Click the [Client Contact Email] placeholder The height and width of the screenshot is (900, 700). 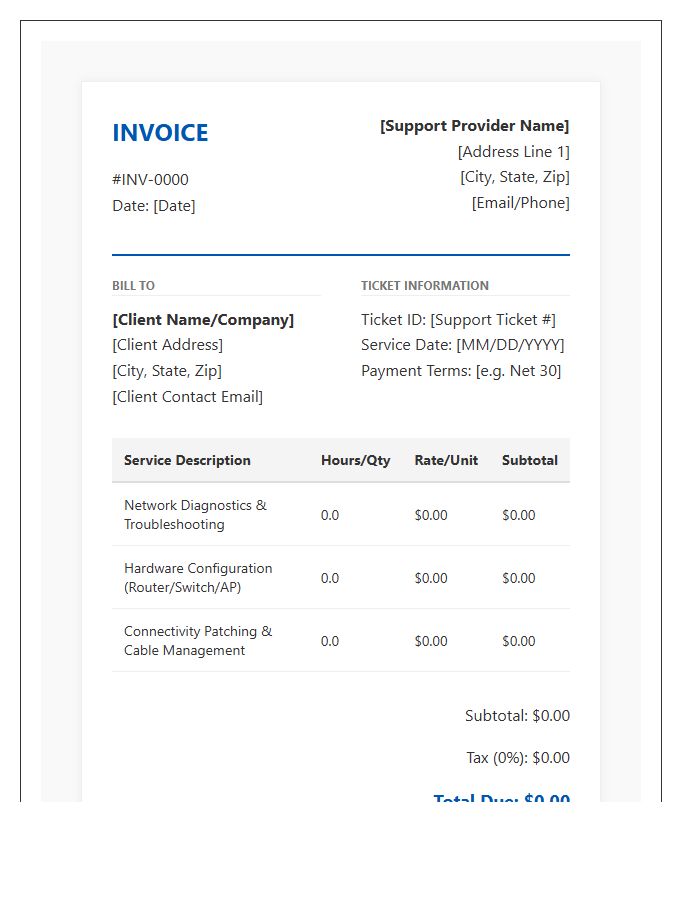point(188,397)
